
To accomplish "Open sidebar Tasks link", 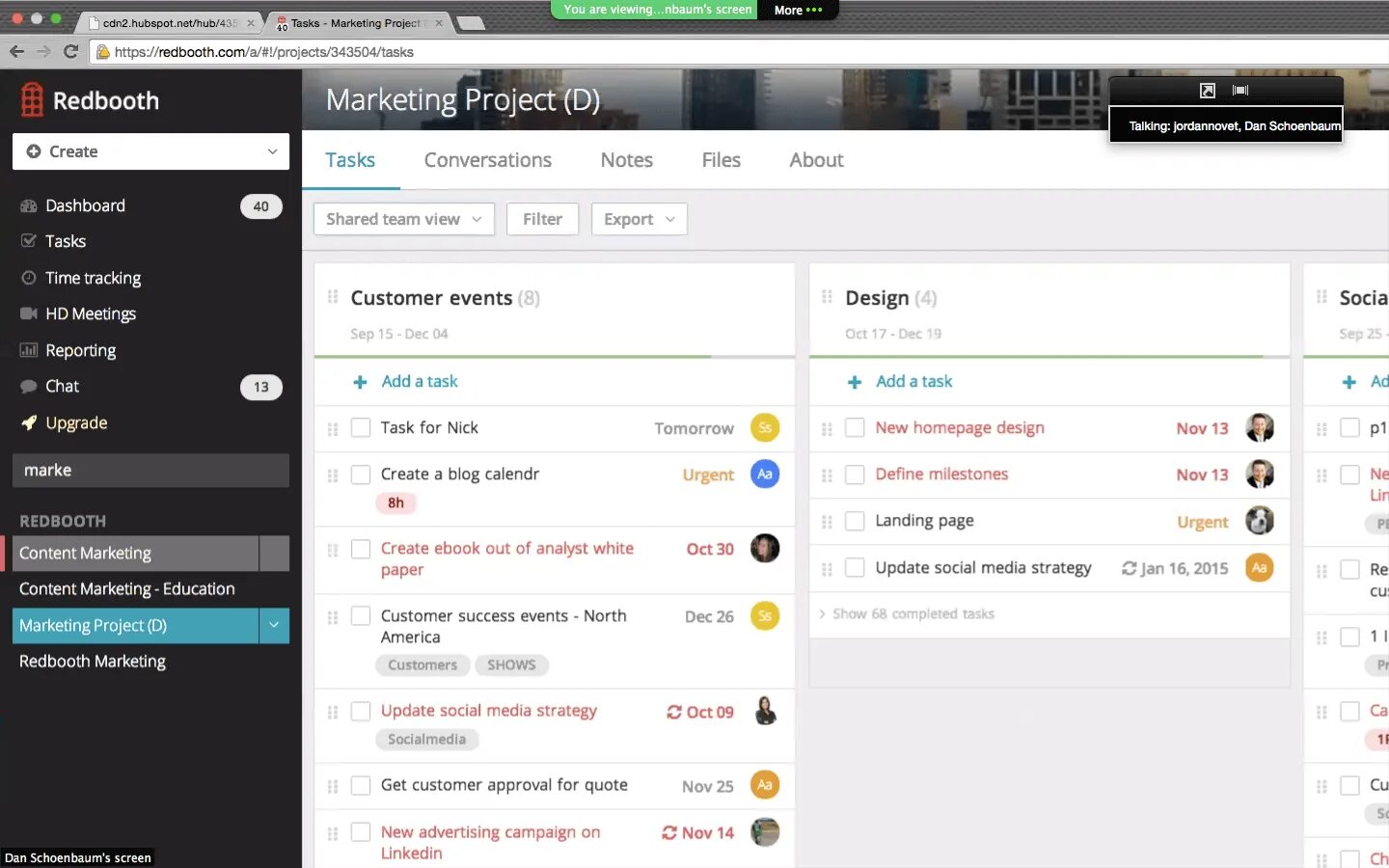I will (x=66, y=241).
